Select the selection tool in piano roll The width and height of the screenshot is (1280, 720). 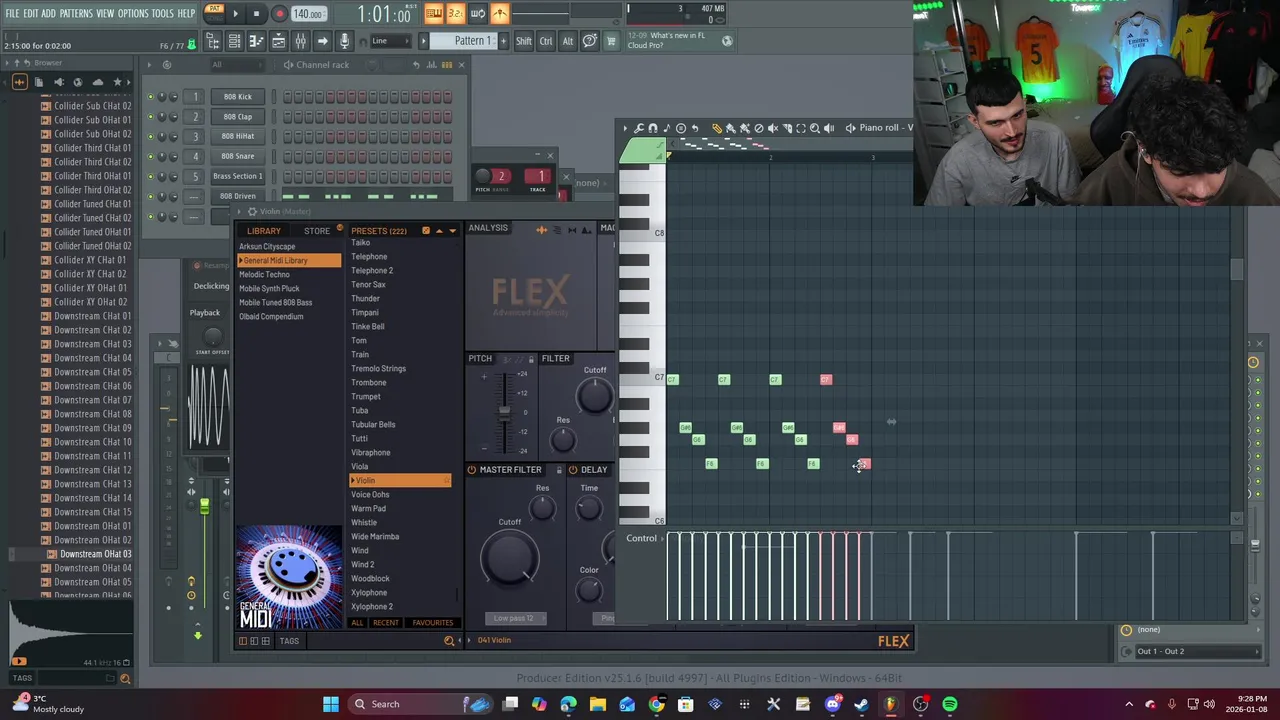click(x=801, y=128)
